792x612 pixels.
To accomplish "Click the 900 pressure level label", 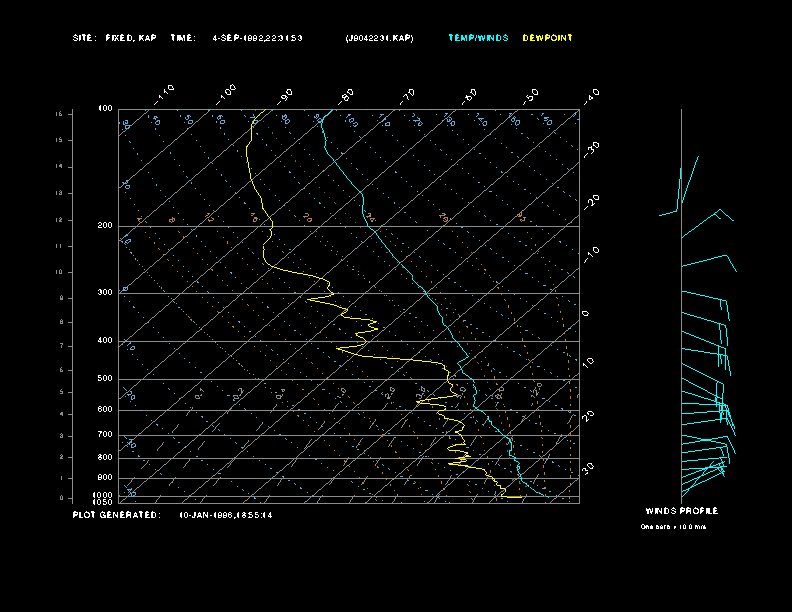I will (105, 478).
